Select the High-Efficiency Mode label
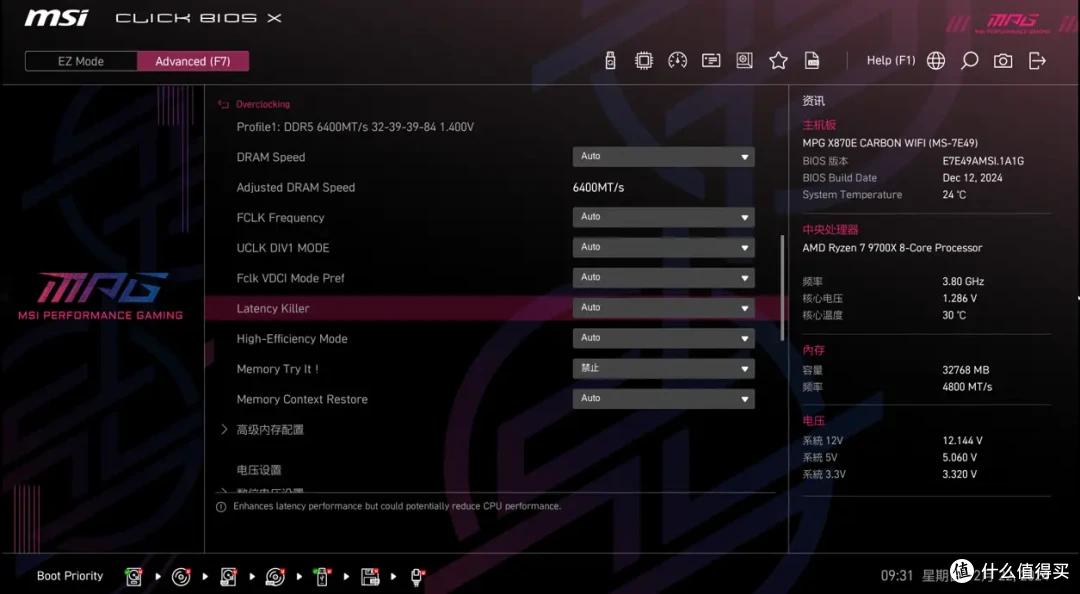Viewport: 1080px width, 594px height. point(292,339)
